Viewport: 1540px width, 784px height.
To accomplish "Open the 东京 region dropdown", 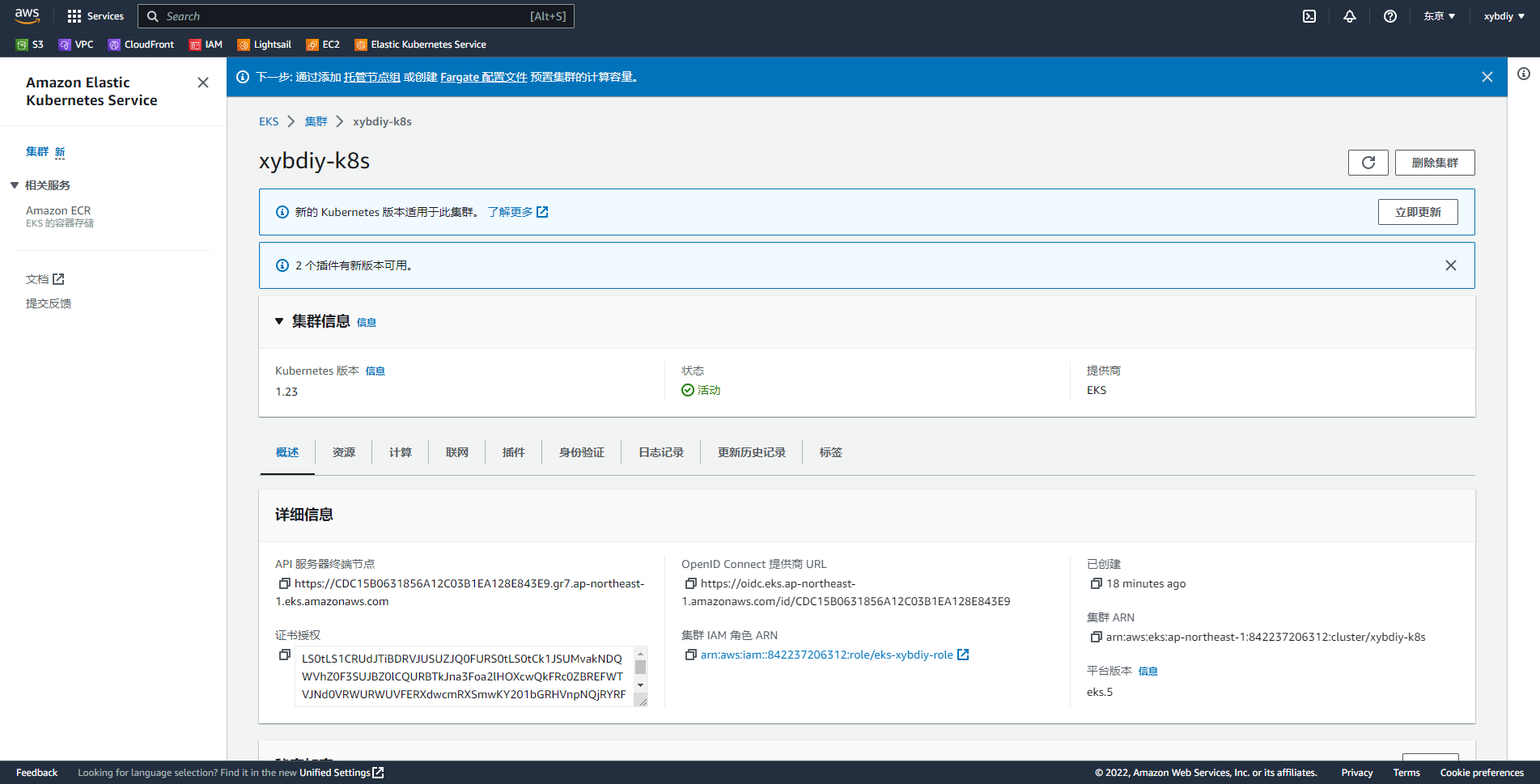I will pyautogui.click(x=1440, y=16).
